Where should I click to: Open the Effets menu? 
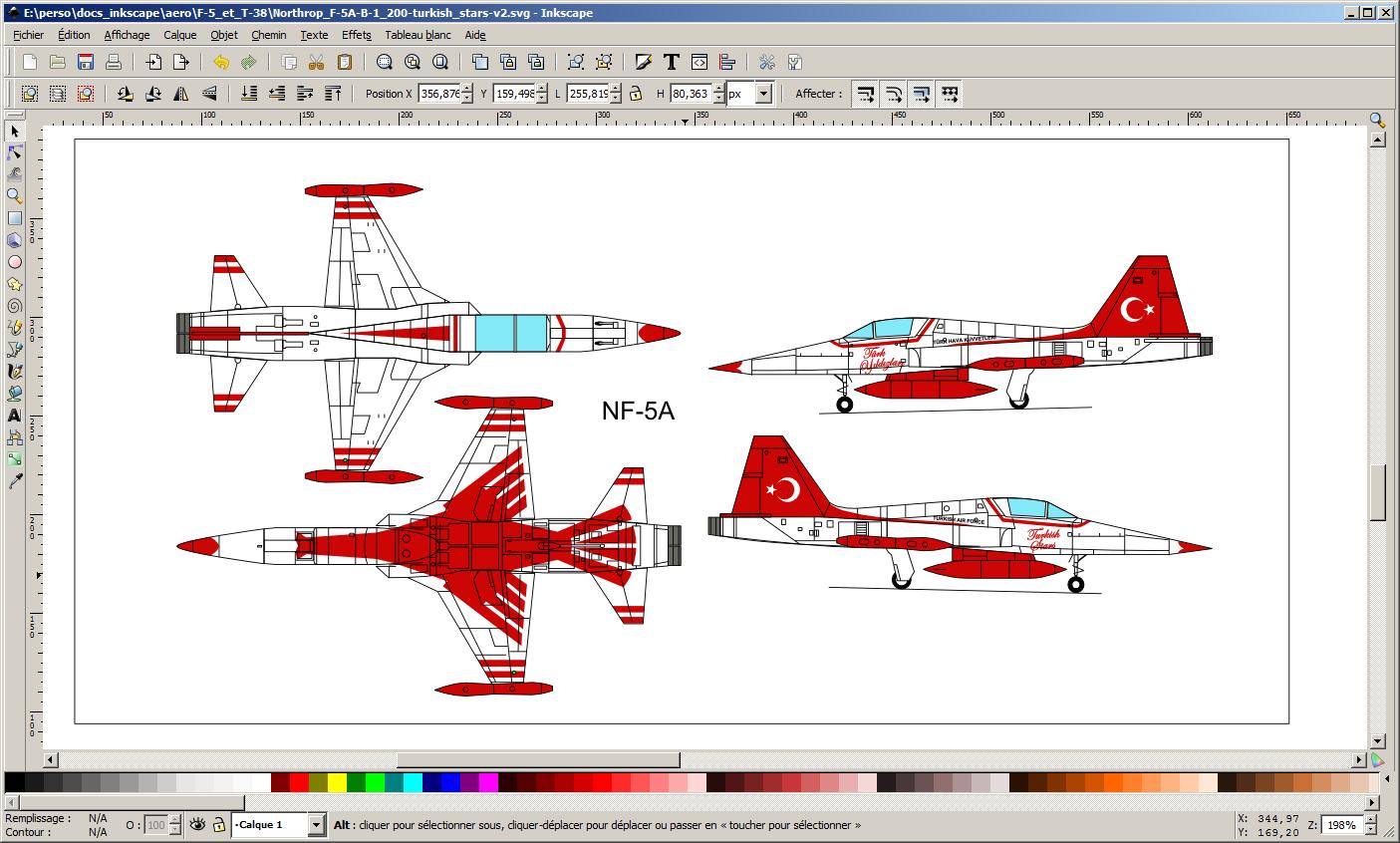(356, 35)
